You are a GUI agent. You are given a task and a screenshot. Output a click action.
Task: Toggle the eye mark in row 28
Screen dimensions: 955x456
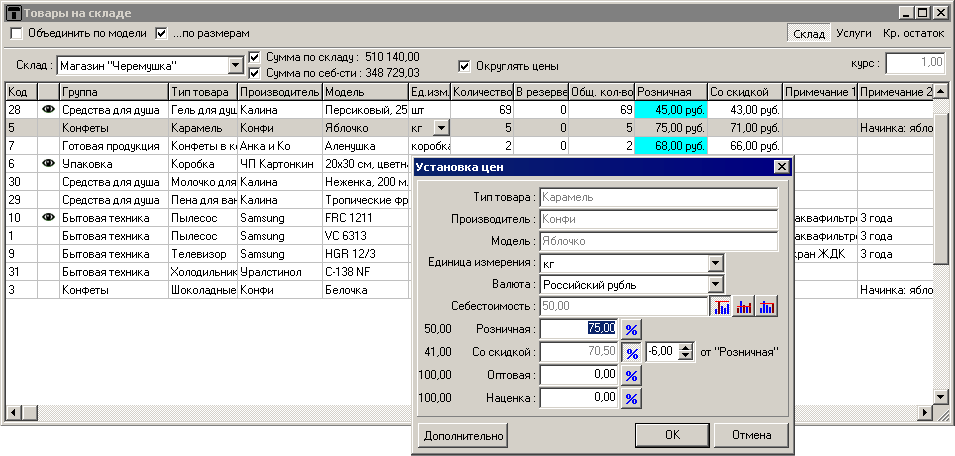coord(49,110)
